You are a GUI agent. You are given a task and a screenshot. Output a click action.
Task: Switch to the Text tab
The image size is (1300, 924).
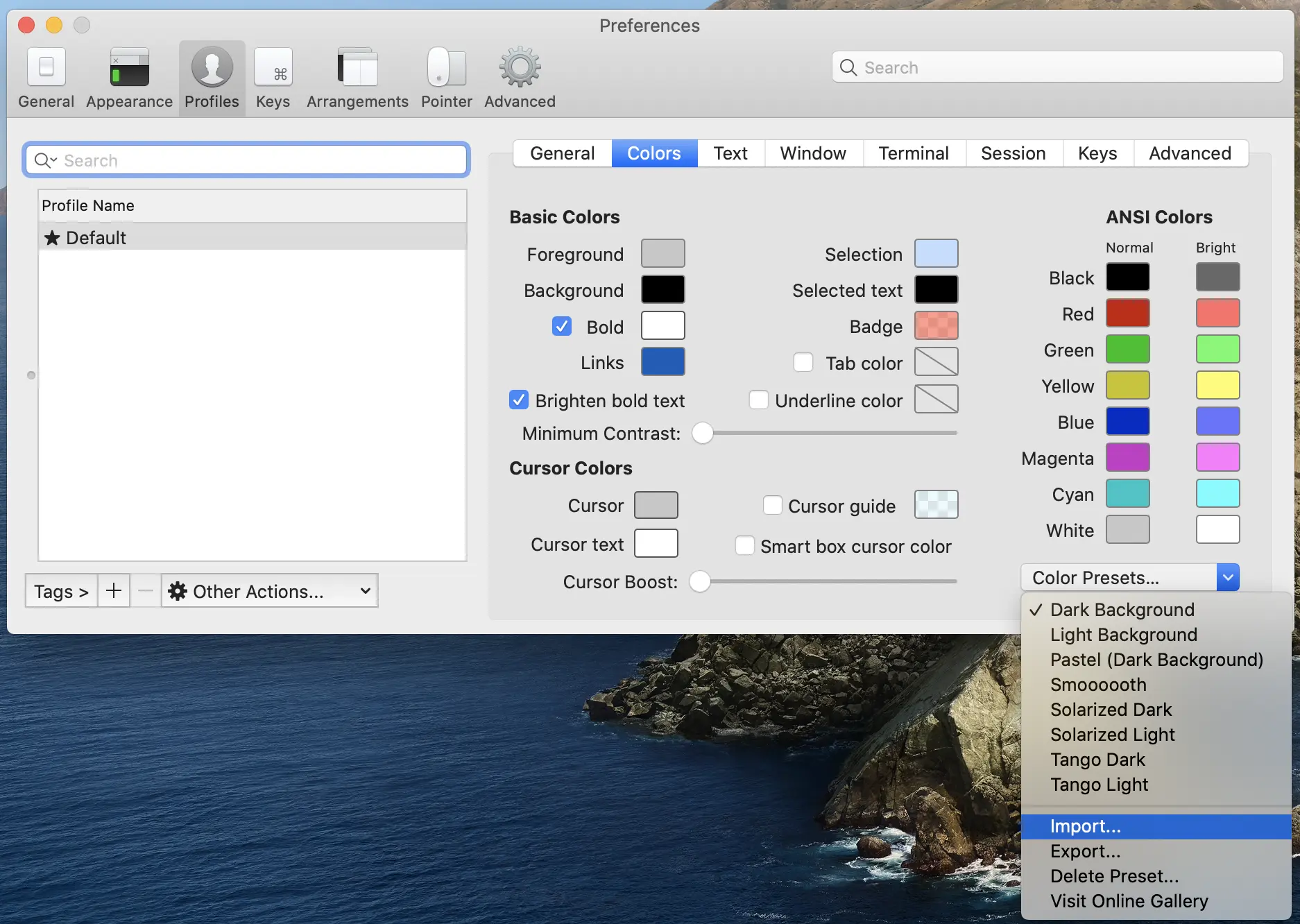click(730, 153)
